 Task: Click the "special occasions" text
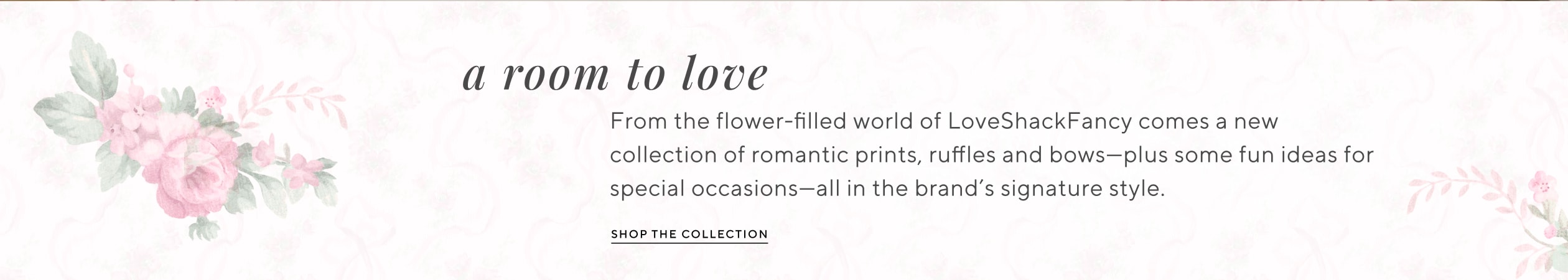(703, 189)
